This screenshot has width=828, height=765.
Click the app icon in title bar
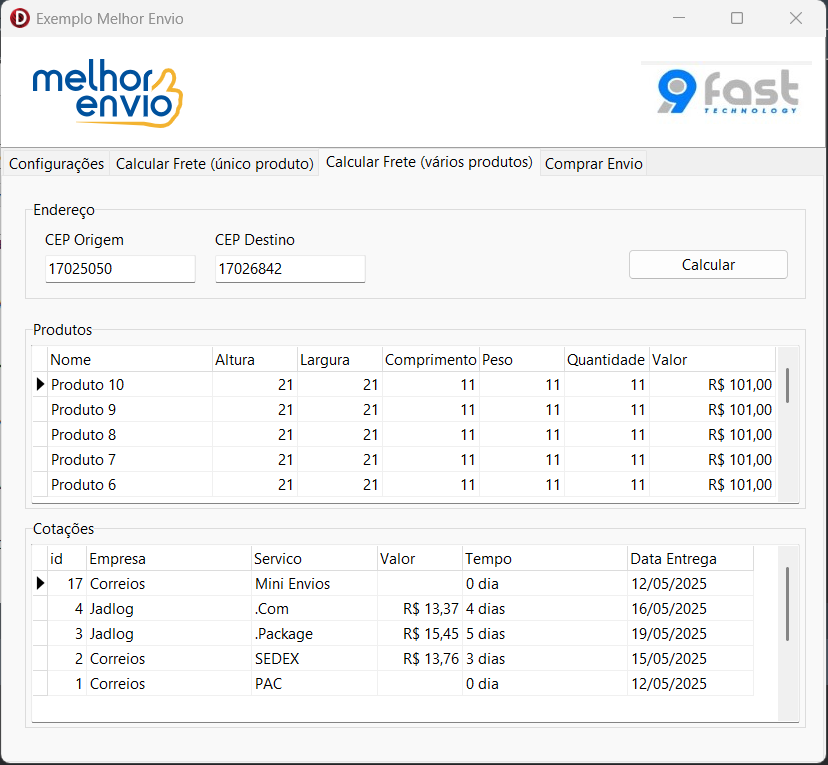(x=20, y=18)
